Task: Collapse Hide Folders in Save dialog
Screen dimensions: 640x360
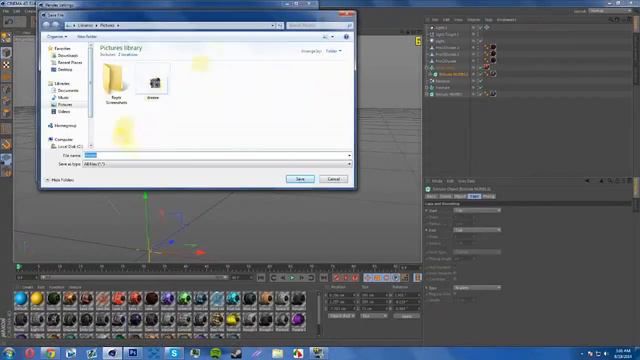Action: (x=60, y=180)
